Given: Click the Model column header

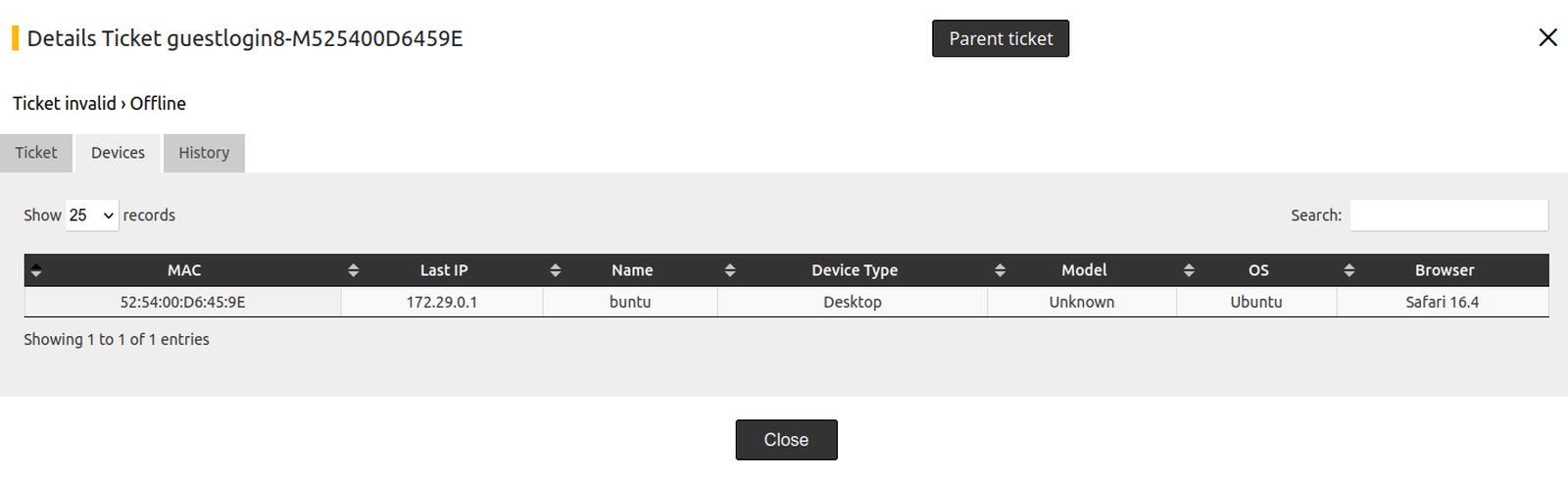Looking at the screenshot, I should (x=1084, y=270).
